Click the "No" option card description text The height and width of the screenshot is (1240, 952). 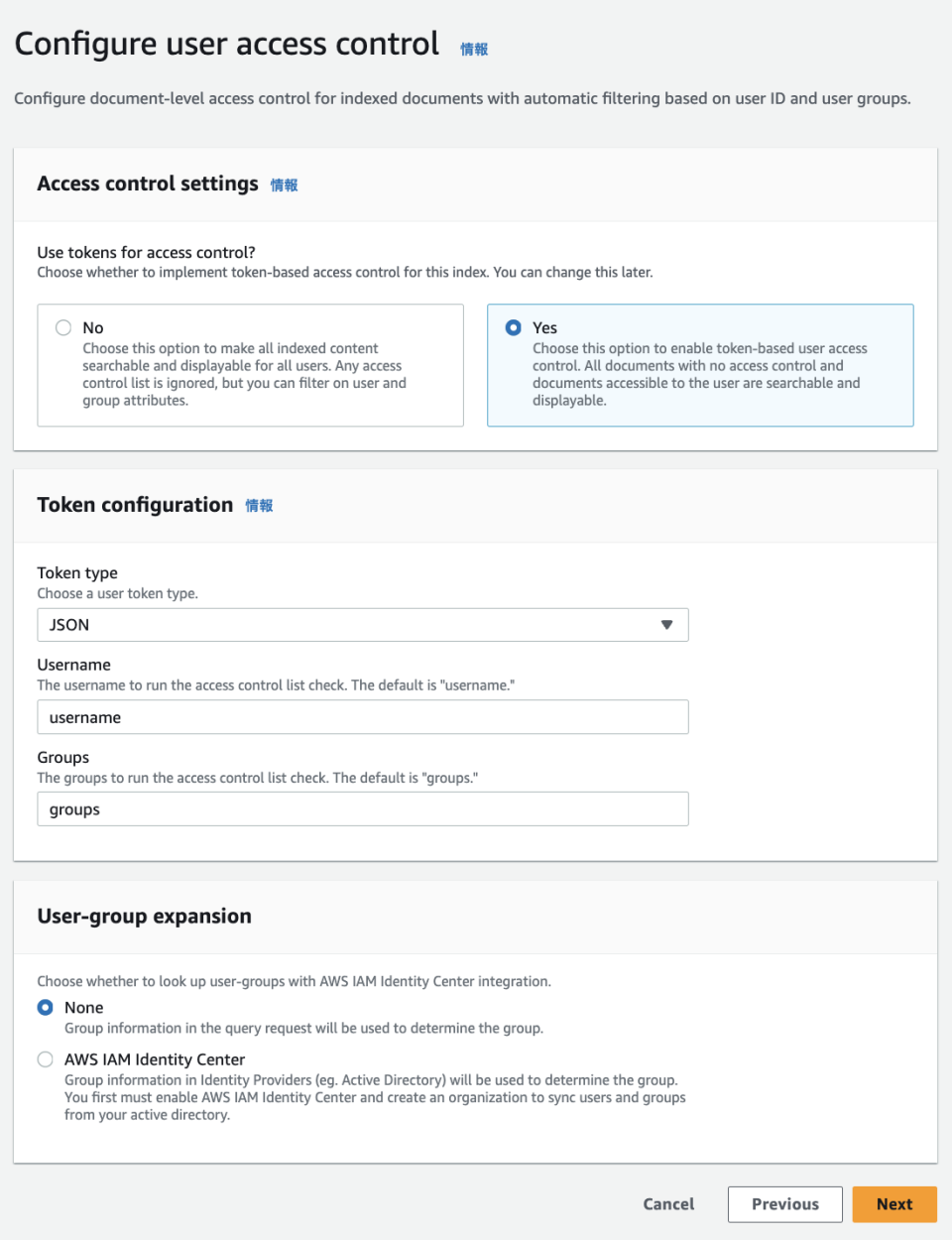(x=244, y=374)
